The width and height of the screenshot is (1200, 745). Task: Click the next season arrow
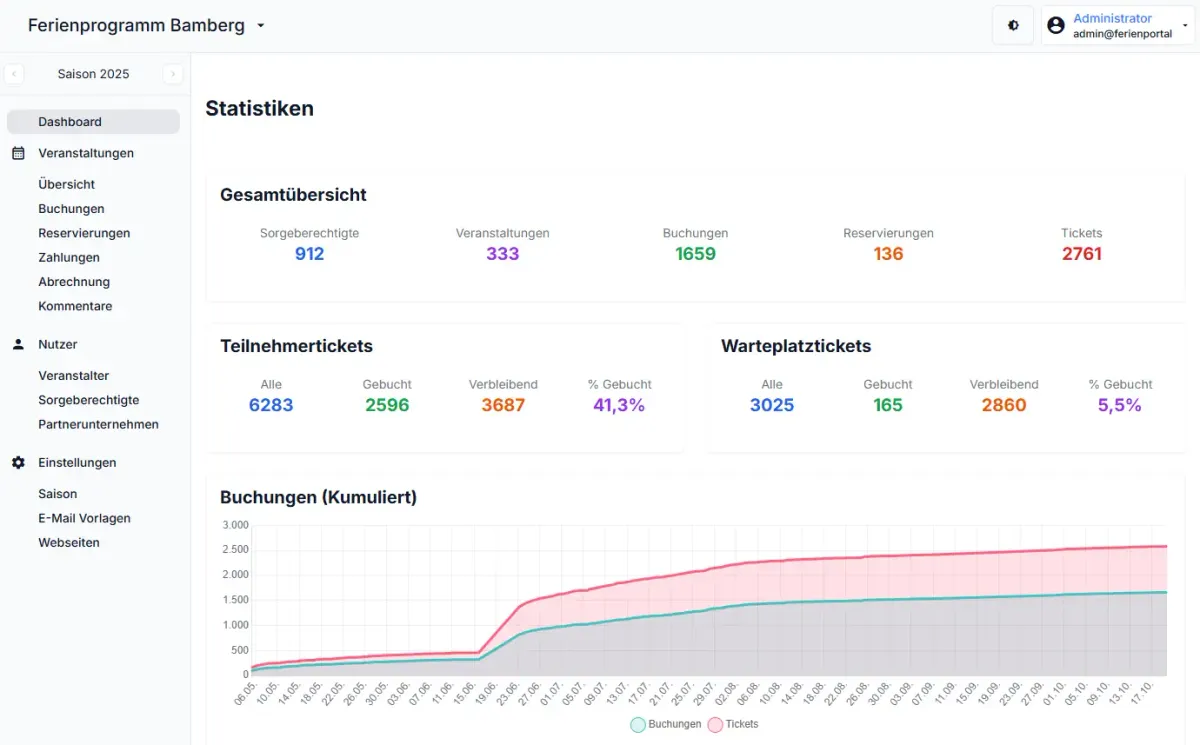[x=173, y=74]
